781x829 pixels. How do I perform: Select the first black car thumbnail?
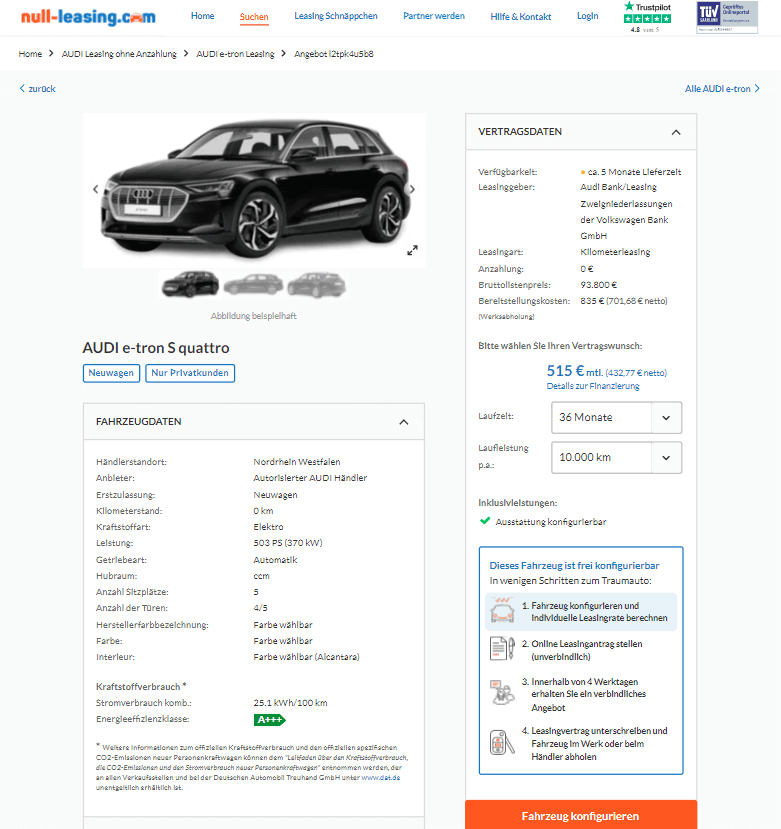point(190,284)
